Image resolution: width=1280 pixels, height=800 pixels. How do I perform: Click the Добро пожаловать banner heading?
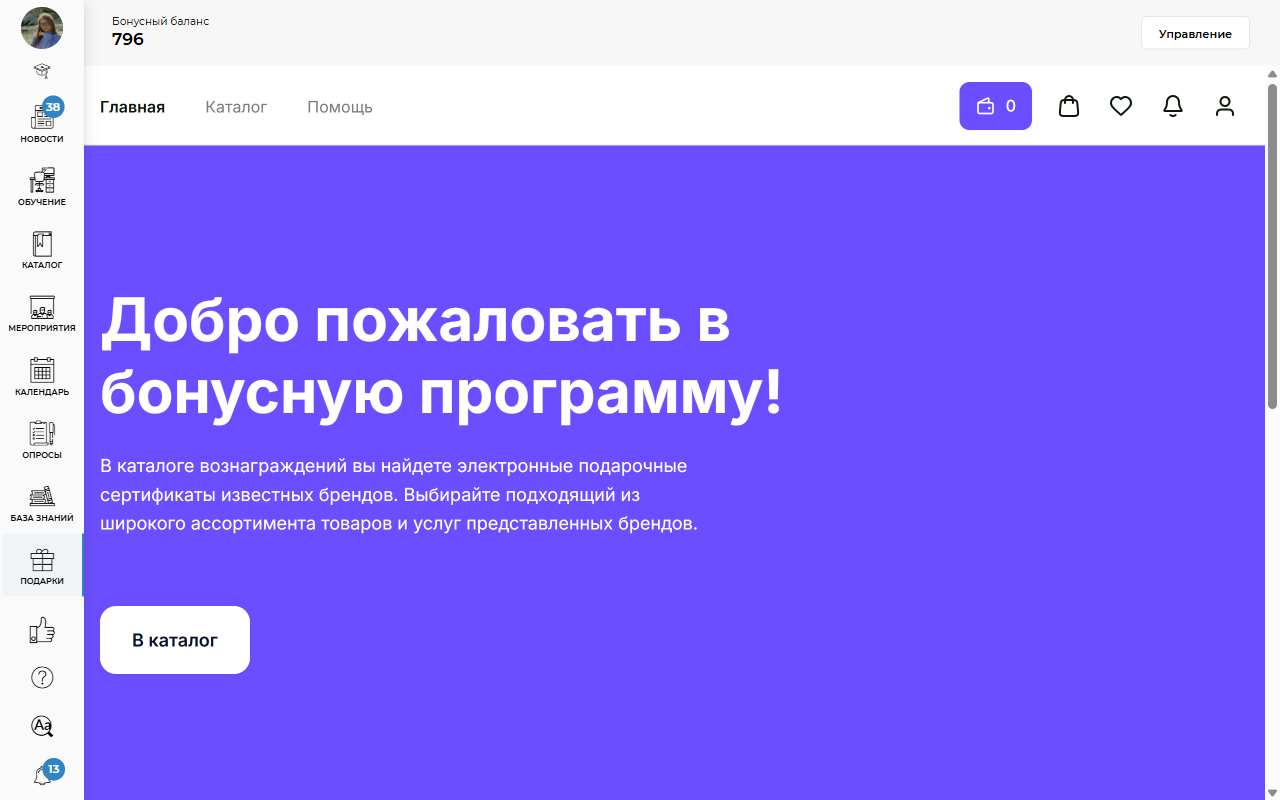pyautogui.click(x=441, y=356)
